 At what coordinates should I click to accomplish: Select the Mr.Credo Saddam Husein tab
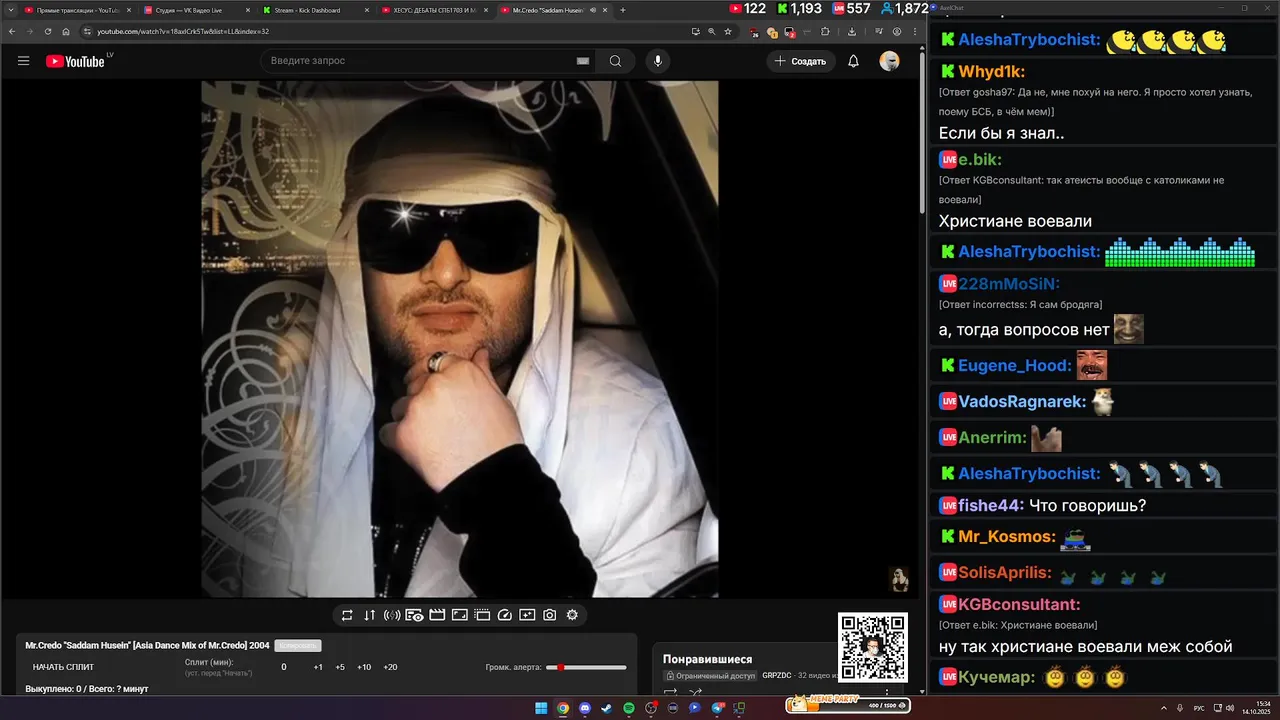coord(554,10)
